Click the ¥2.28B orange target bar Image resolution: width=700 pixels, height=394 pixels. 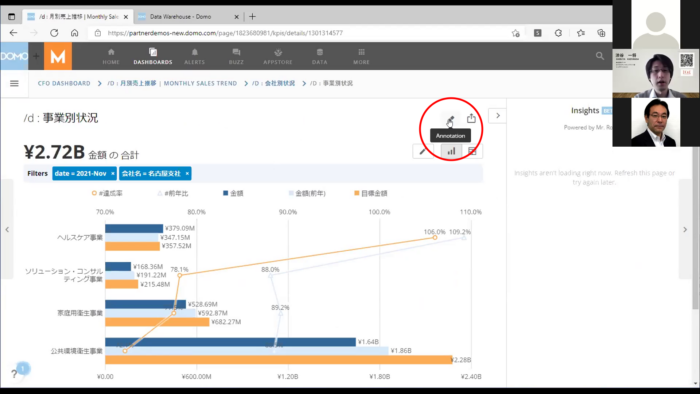279,360
